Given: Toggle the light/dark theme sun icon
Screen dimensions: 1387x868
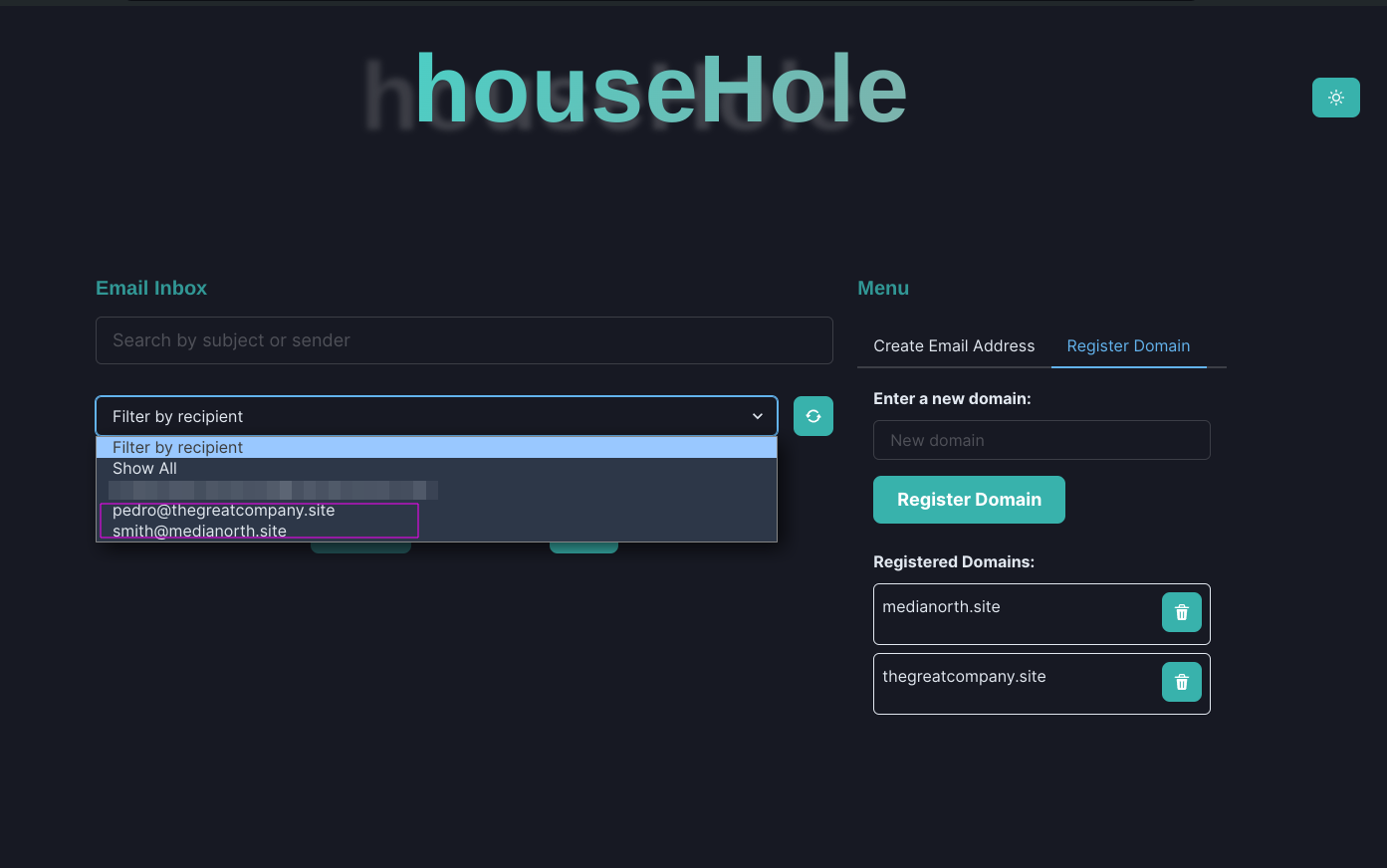Looking at the screenshot, I should point(1335,98).
